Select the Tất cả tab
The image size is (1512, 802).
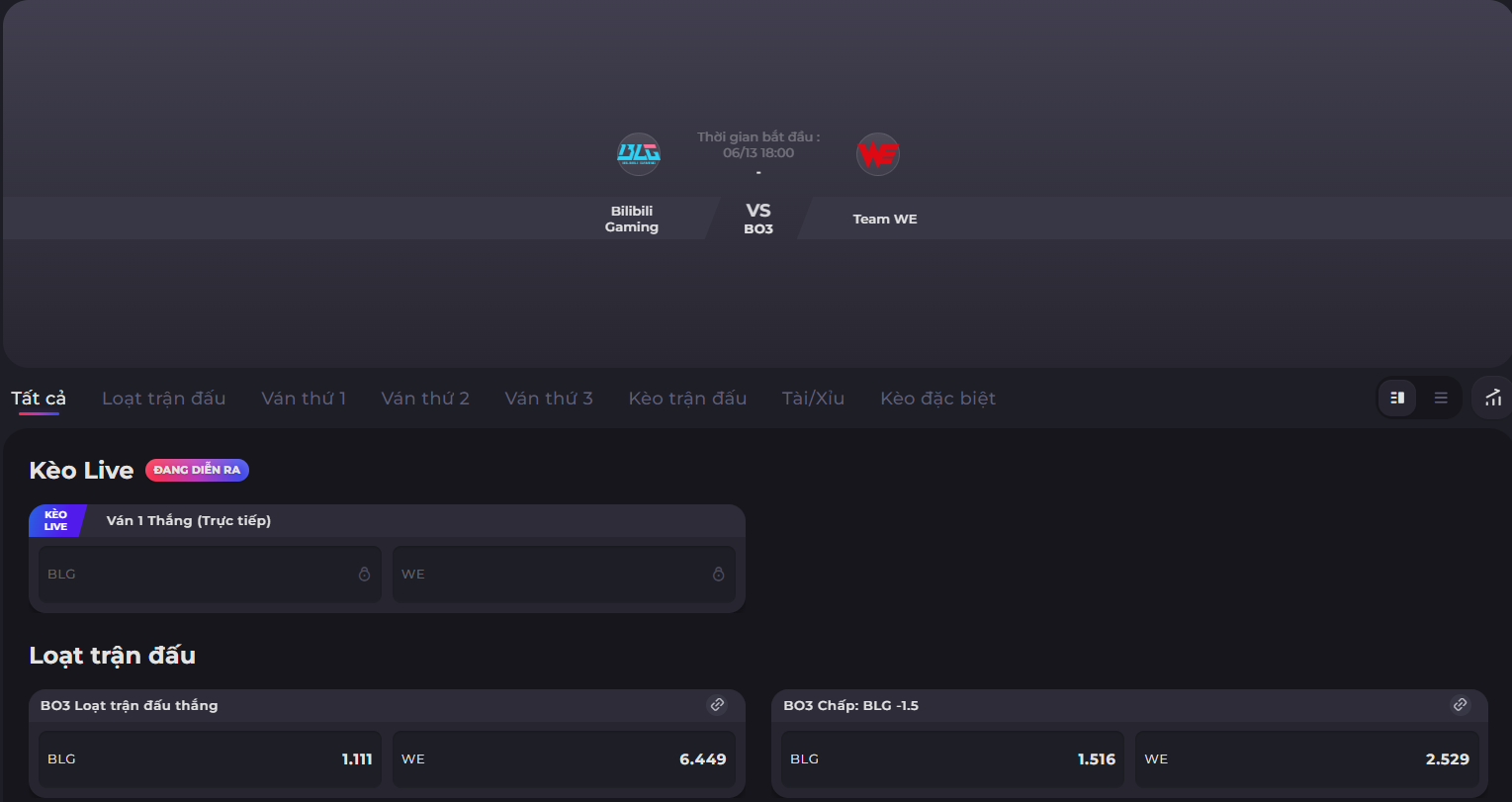(x=39, y=399)
